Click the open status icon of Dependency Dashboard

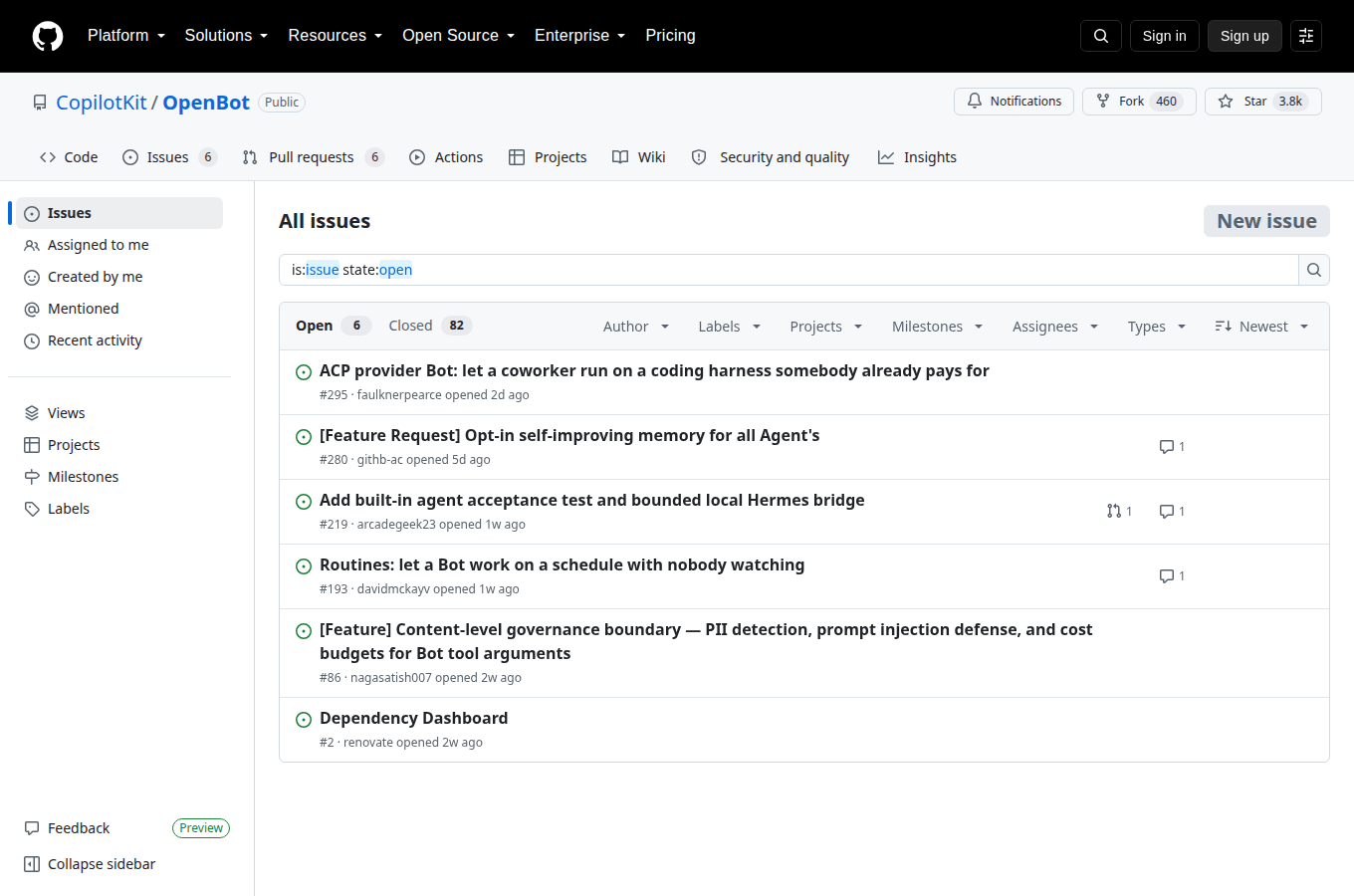click(304, 720)
